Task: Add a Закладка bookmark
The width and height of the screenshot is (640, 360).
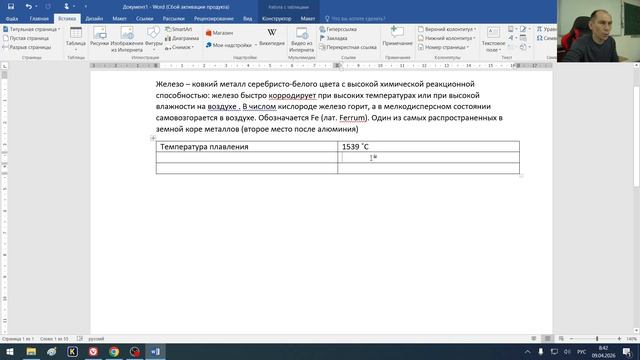Action: (x=333, y=38)
